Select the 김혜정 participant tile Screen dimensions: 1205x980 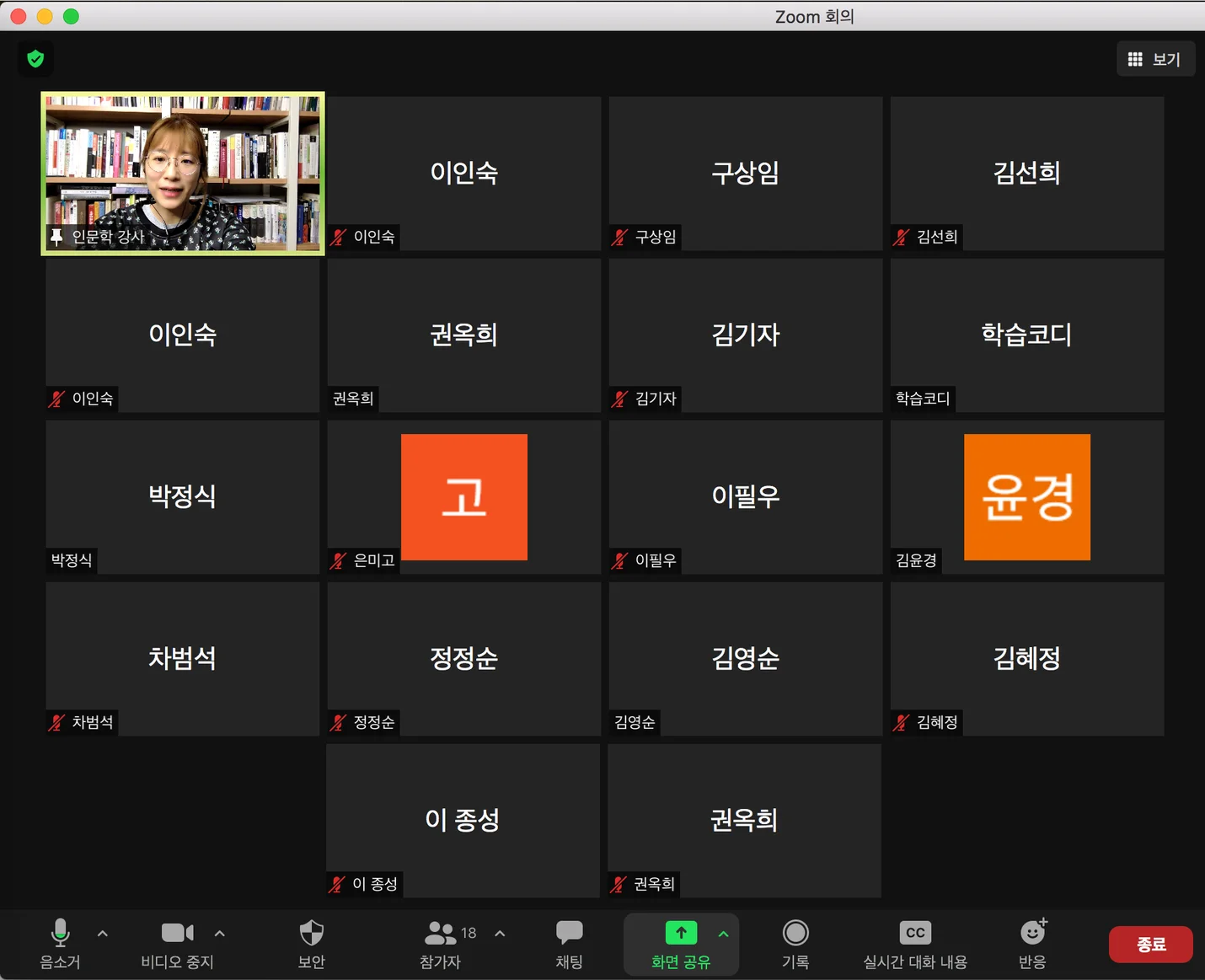click(x=1027, y=659)
